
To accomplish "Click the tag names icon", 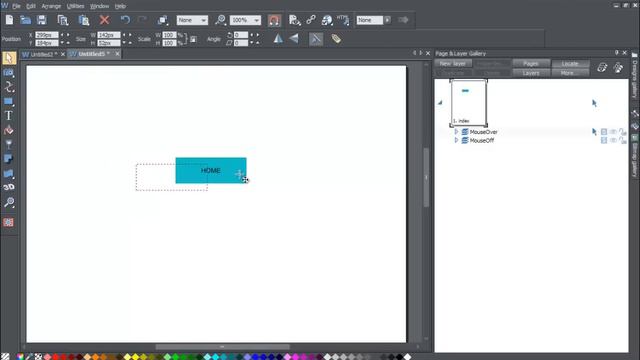I will (336, 39).
